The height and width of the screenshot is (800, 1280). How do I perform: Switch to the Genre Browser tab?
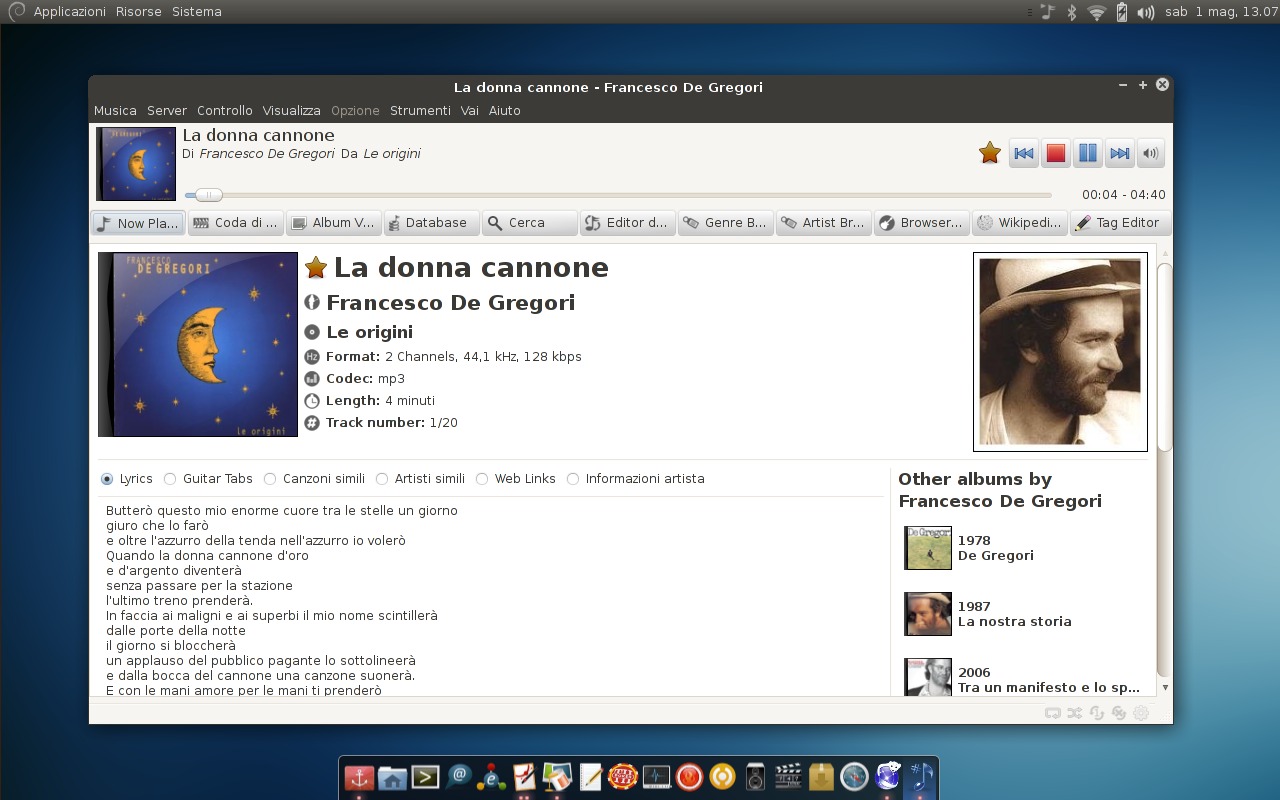pos(725,223)
